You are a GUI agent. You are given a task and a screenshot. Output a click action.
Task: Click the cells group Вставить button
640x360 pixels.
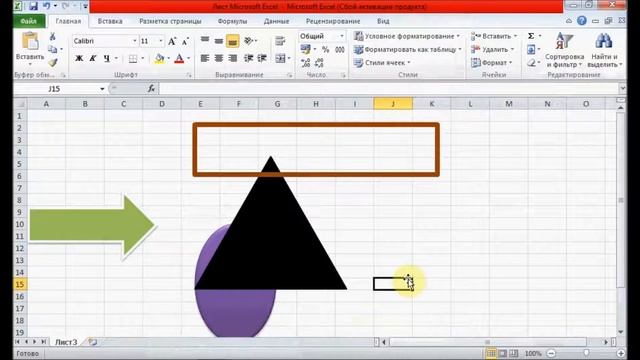[494, 36]
